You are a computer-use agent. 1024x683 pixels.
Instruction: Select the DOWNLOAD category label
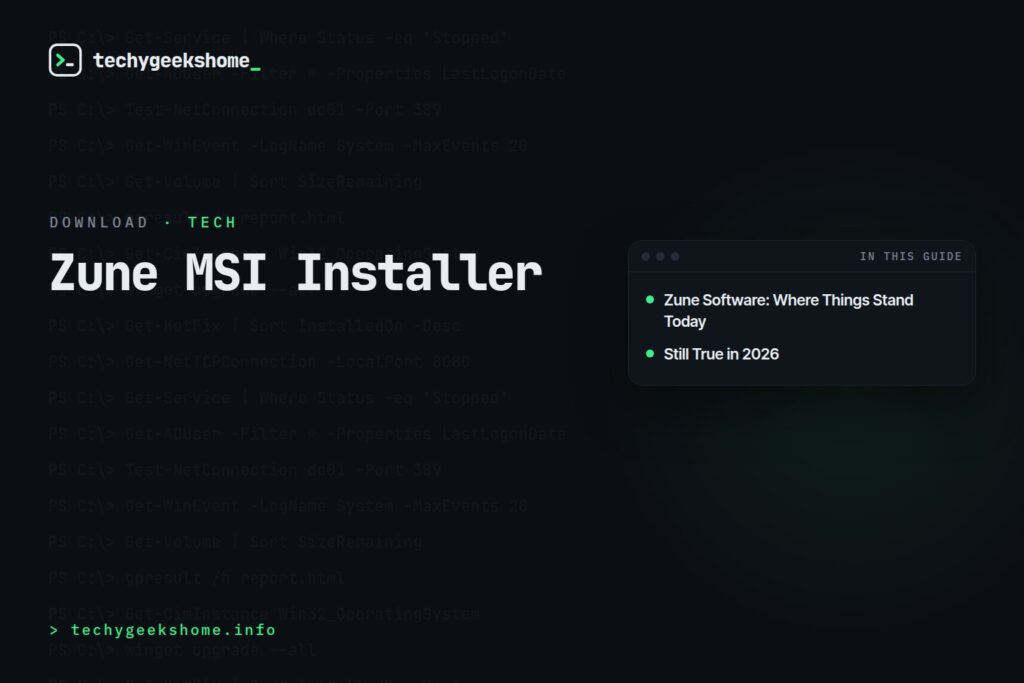pos(99,222)
